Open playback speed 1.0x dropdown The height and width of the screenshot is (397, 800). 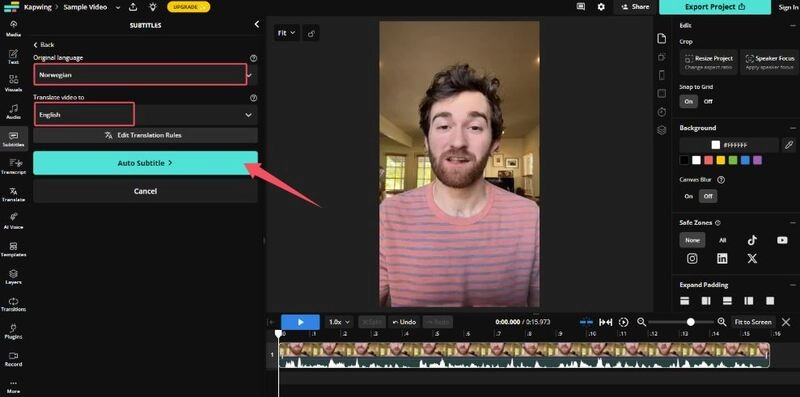pos(339,322)
